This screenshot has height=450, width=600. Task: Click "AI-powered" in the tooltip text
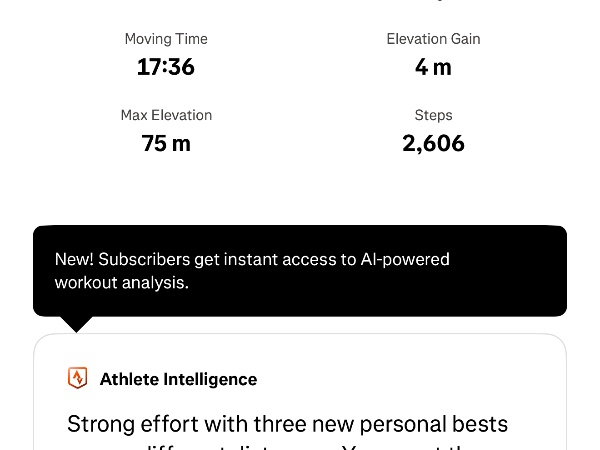point(405,259)
